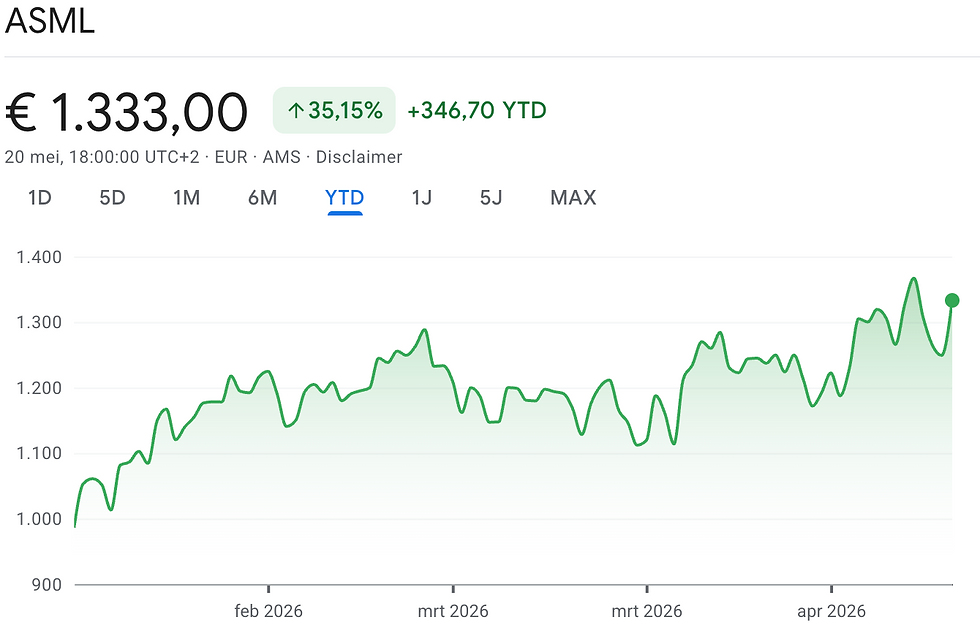Viewport: 980px width, 630px height.
Task: Select the 1D time range tab
Action: [39, 198]
